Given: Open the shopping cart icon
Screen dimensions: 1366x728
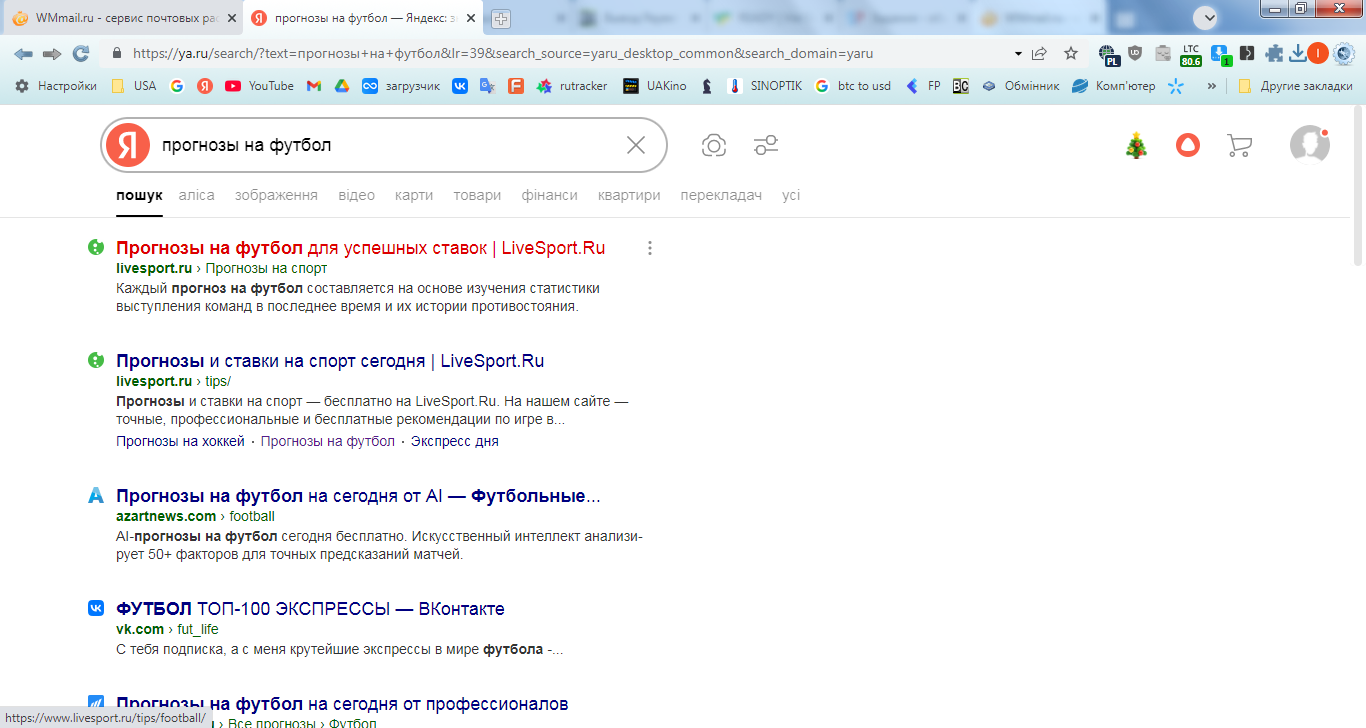Looking at the screenshot, I should click(x=1239, y=146).
